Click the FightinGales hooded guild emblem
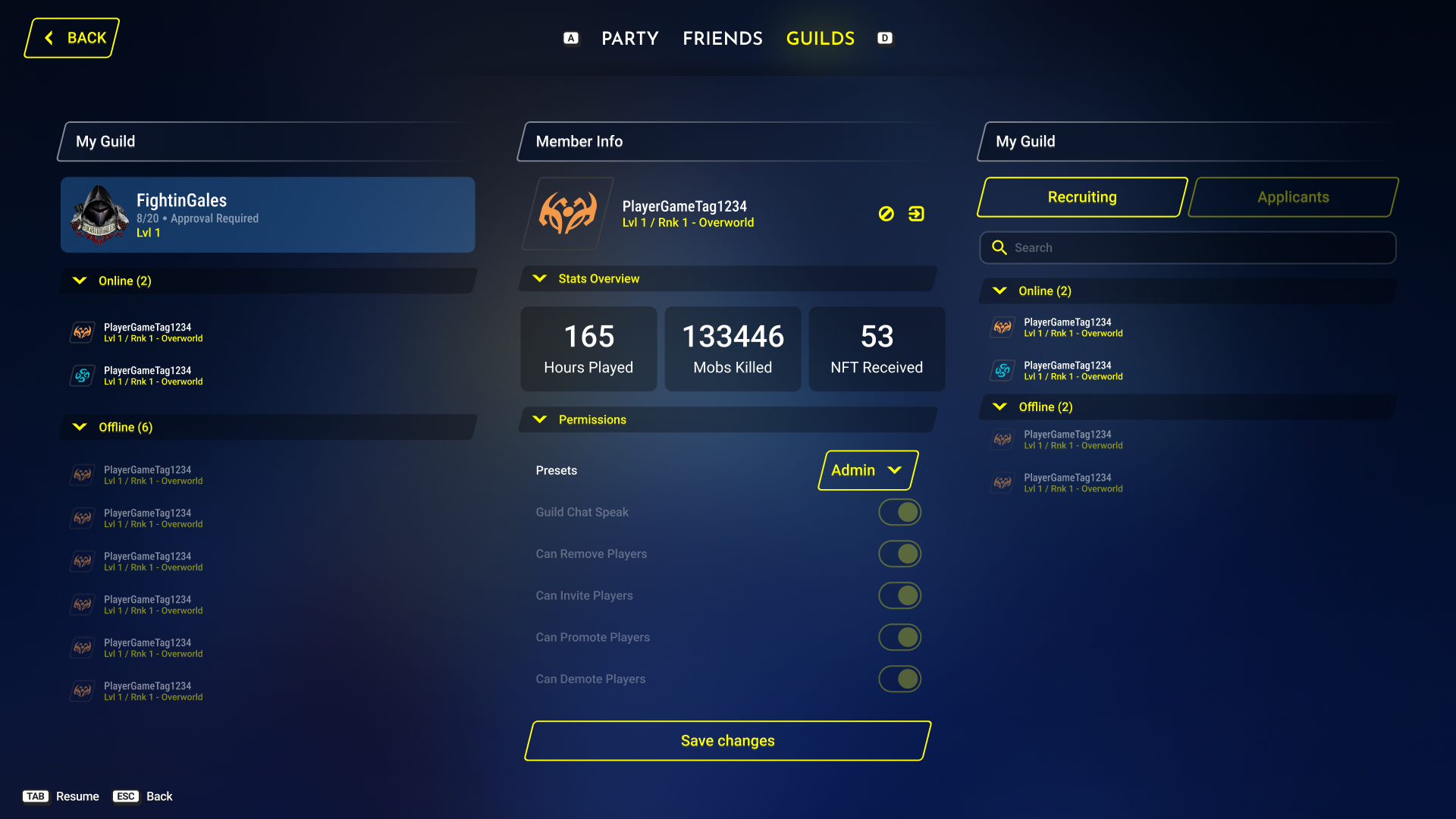The width and height of the screenshot is (1456, 819). tap(99, 215)
